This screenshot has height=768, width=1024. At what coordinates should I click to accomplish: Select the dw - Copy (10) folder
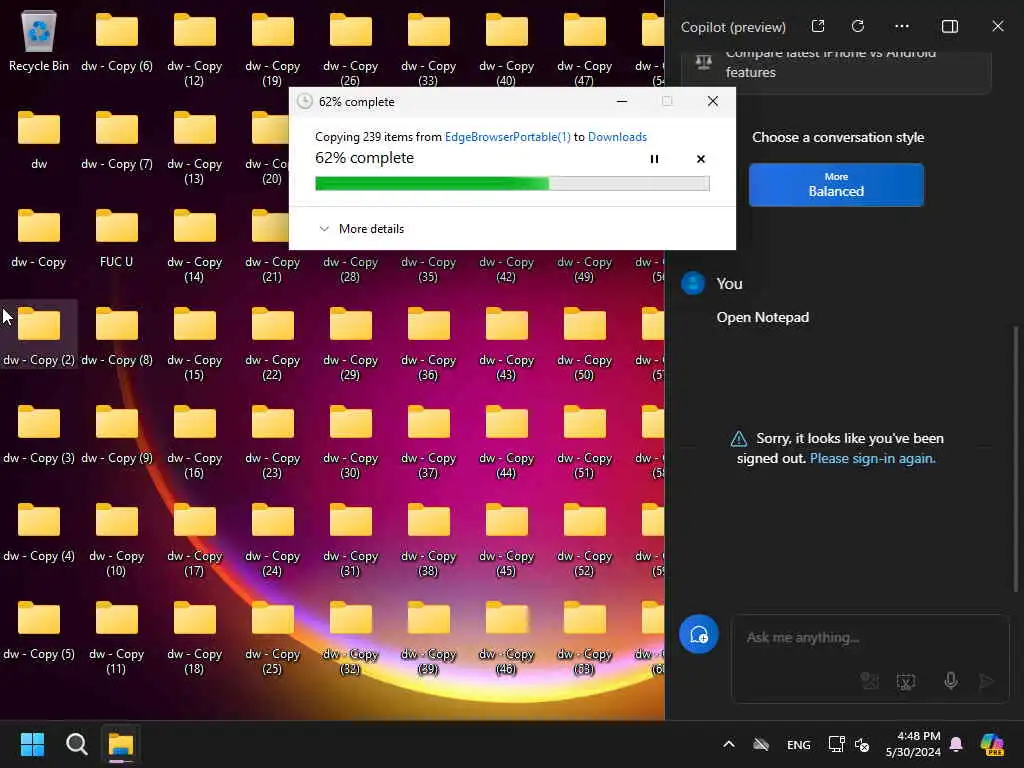coord(116,538)
